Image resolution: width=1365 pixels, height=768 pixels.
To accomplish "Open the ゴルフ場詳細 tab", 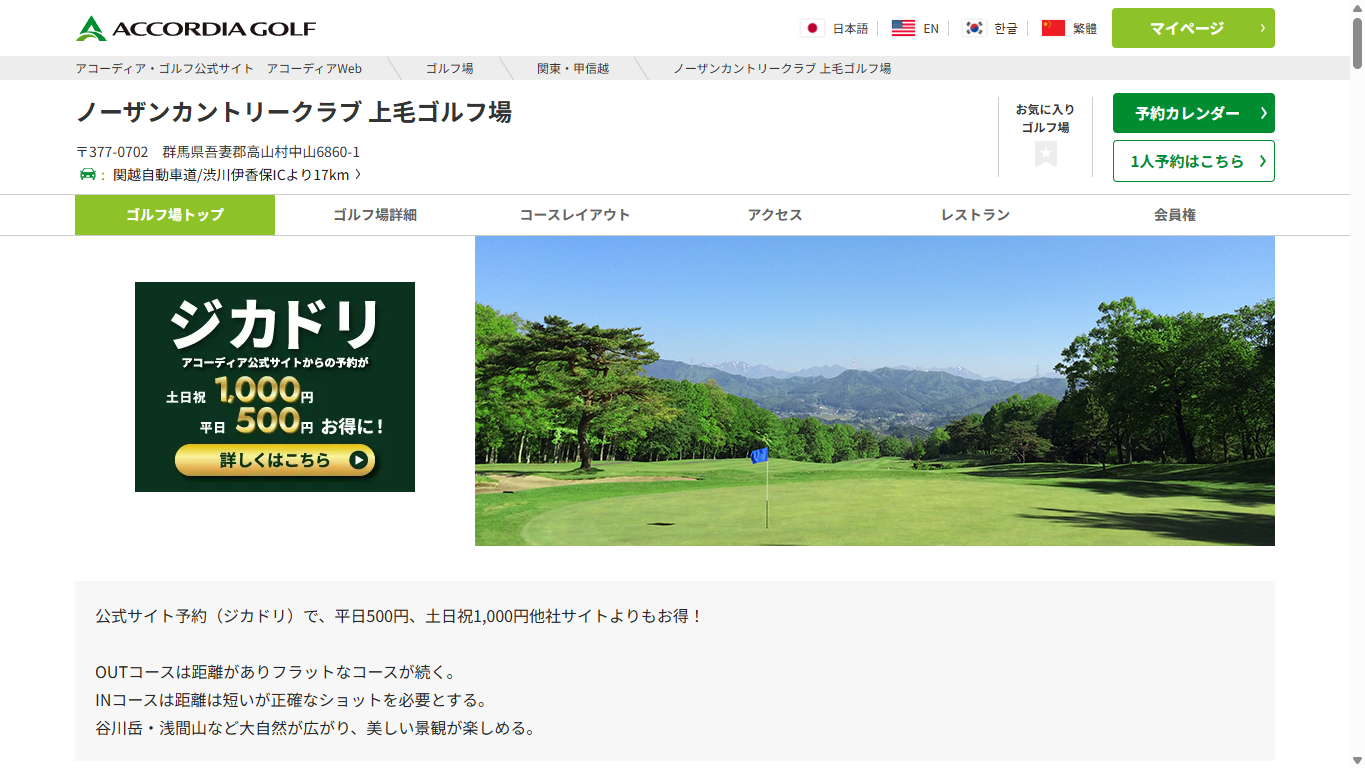I will tap(375, 215).
